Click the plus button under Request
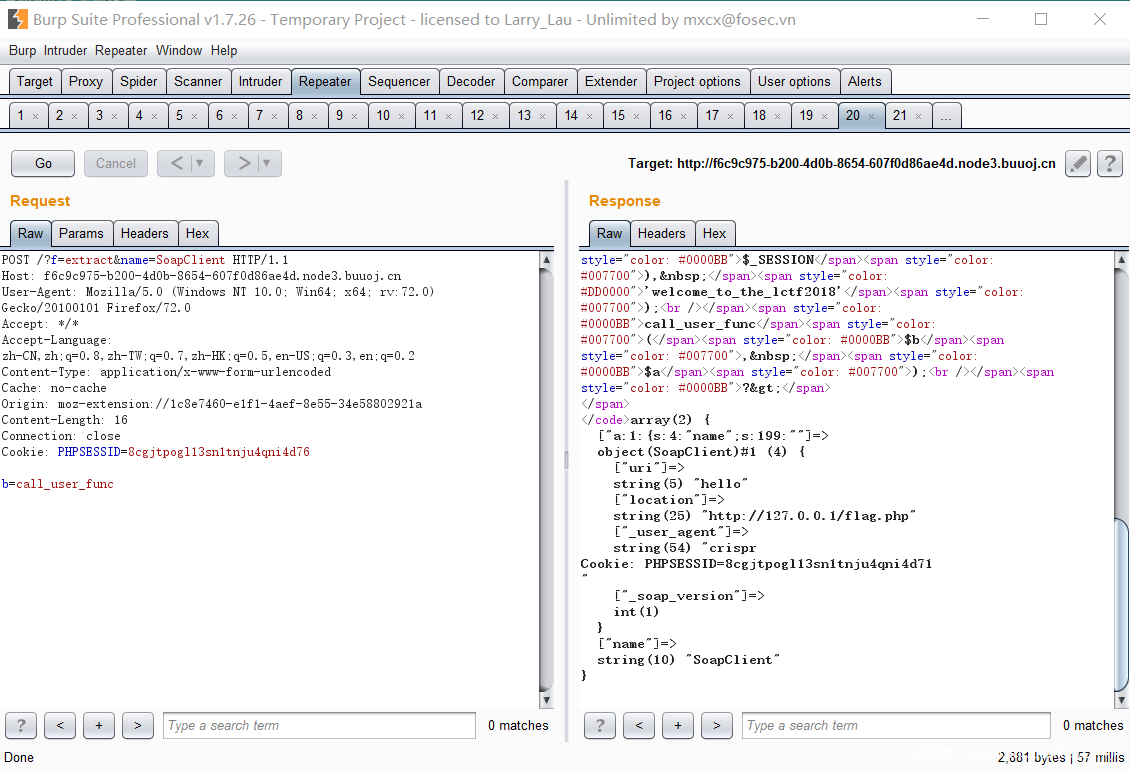Image resolution: width=1130 pixels, height=772 pixels. [99, 725]
